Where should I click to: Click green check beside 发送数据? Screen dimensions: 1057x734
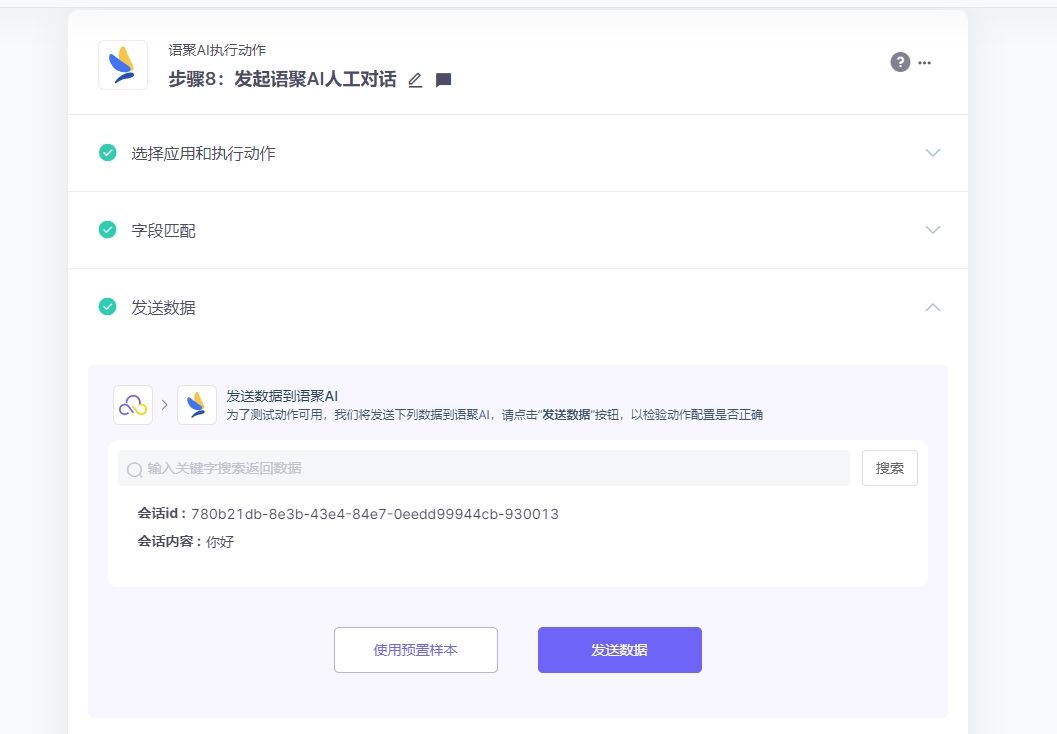coord(107,307)
